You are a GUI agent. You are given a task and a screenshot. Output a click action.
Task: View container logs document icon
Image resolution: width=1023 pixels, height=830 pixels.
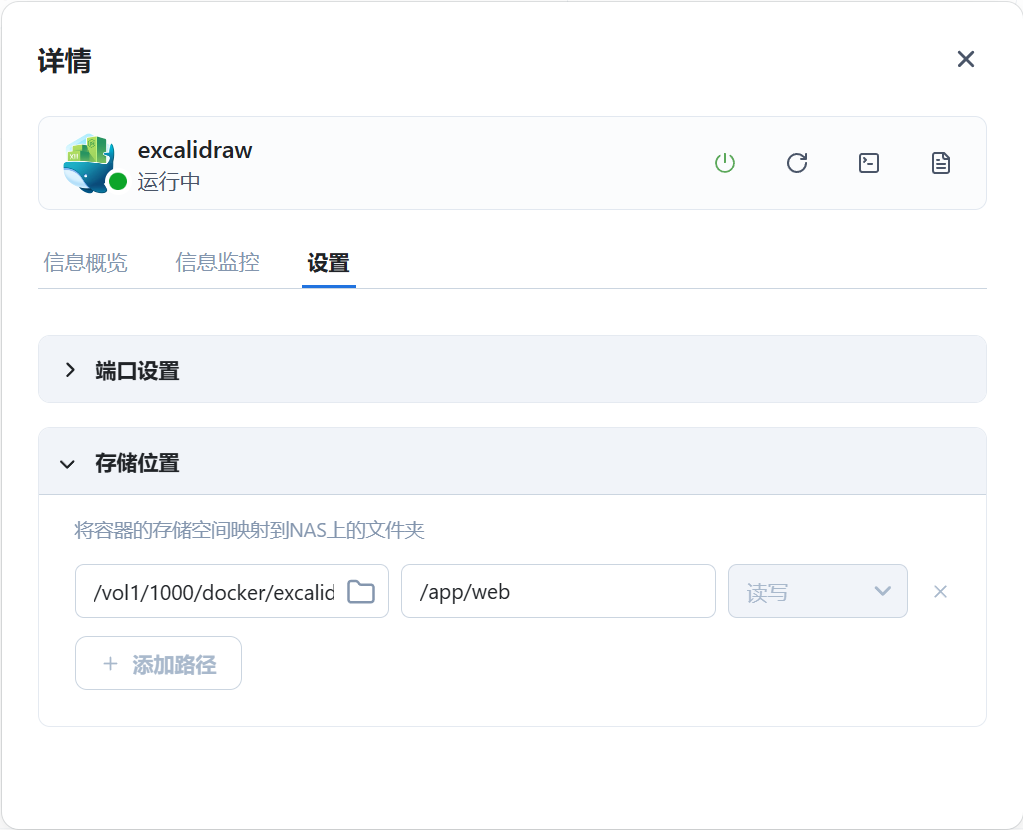(940, 162)
